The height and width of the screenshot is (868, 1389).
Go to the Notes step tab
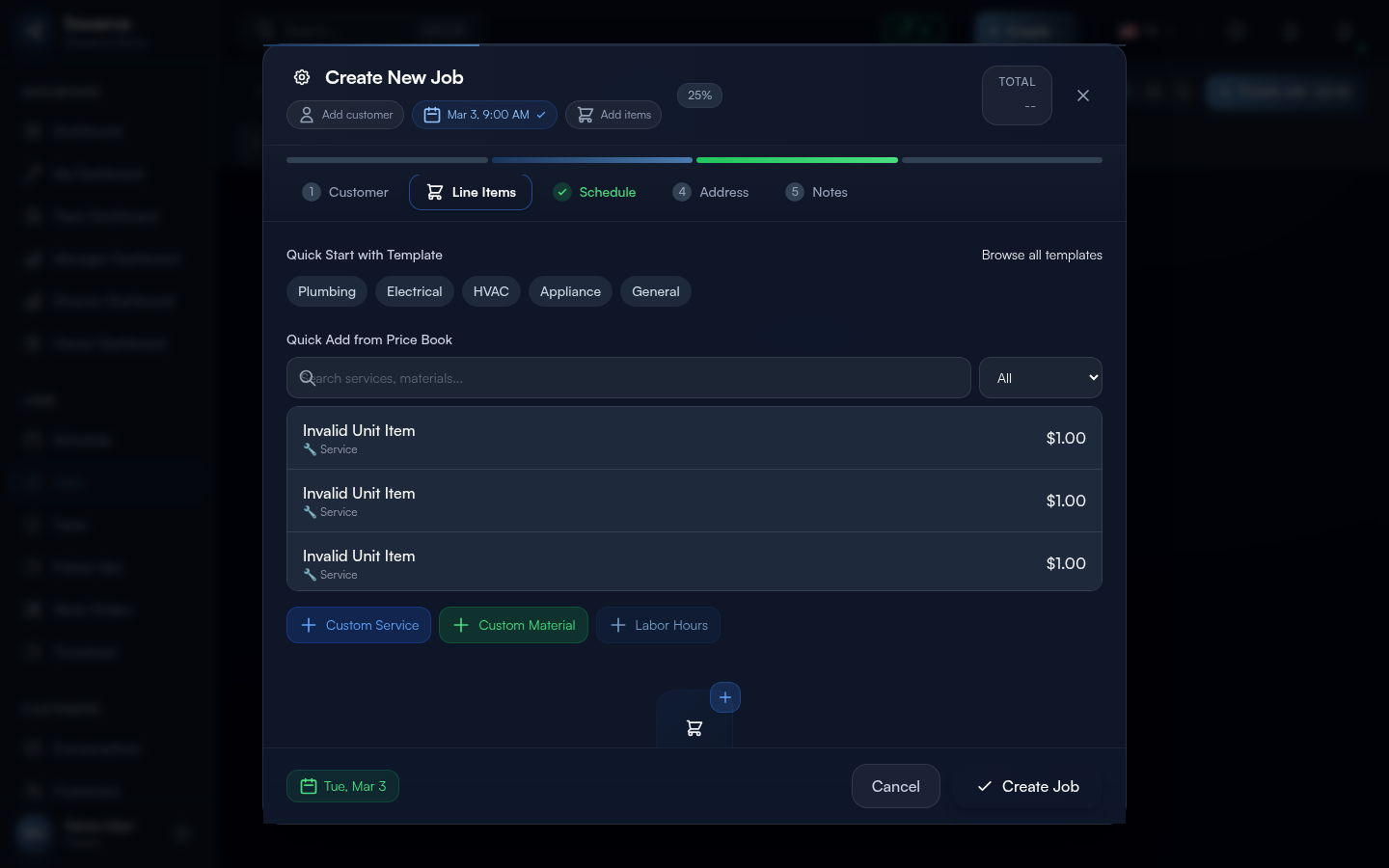pos(816,192)
